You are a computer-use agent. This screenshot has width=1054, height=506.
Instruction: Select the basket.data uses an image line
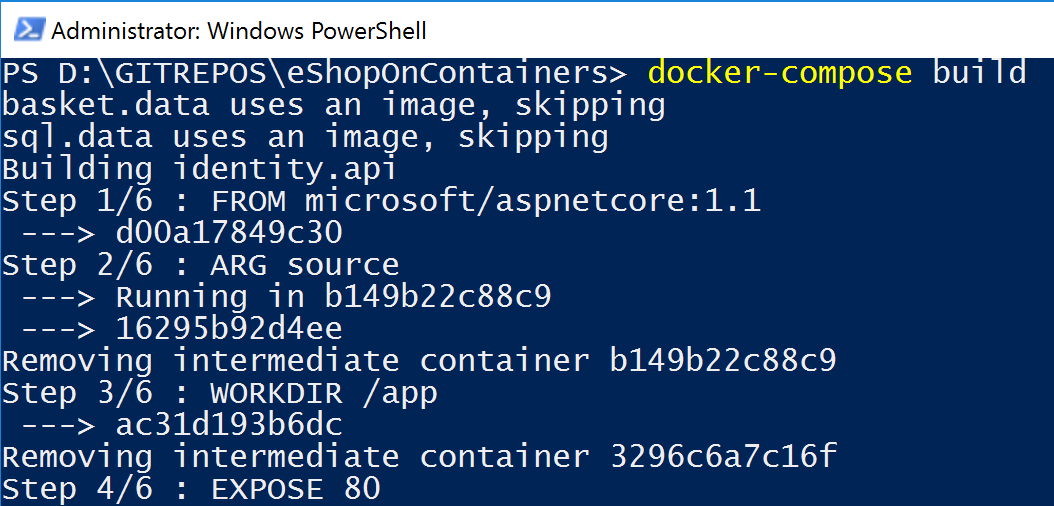click(333, 105)
